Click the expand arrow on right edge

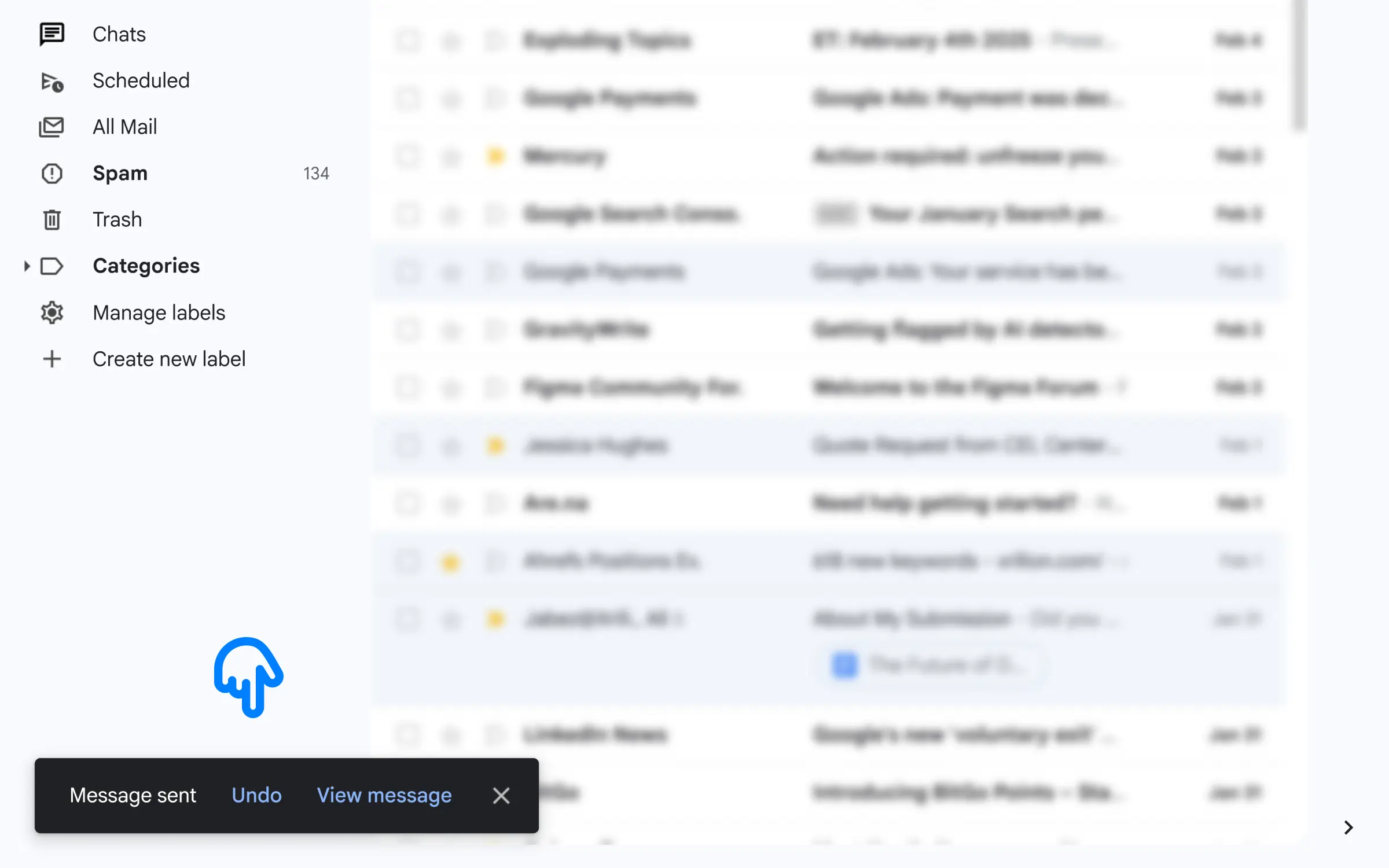pyautogui.click(x=1348, y=828)
